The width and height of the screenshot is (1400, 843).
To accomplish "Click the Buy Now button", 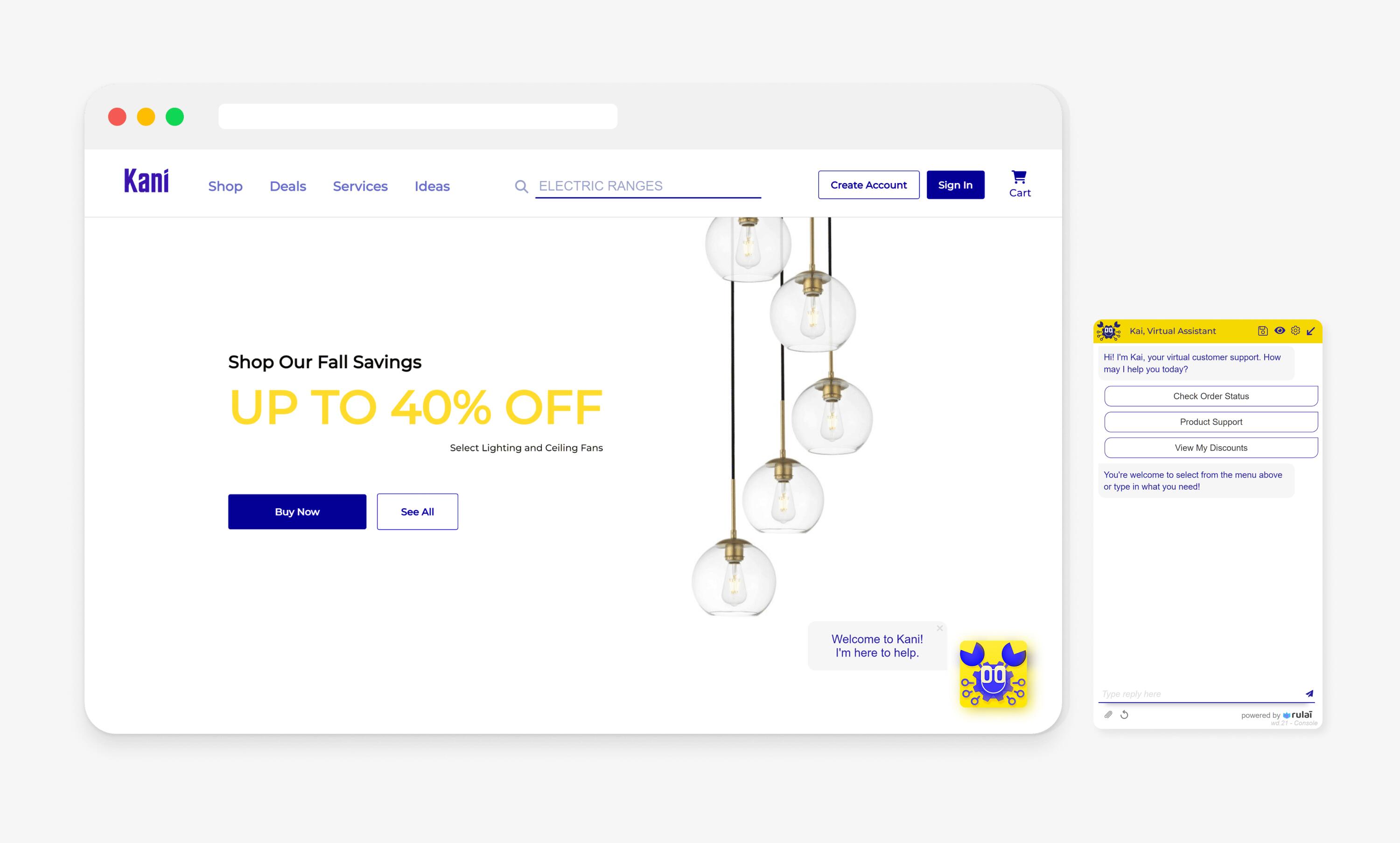I will point(297,511).
